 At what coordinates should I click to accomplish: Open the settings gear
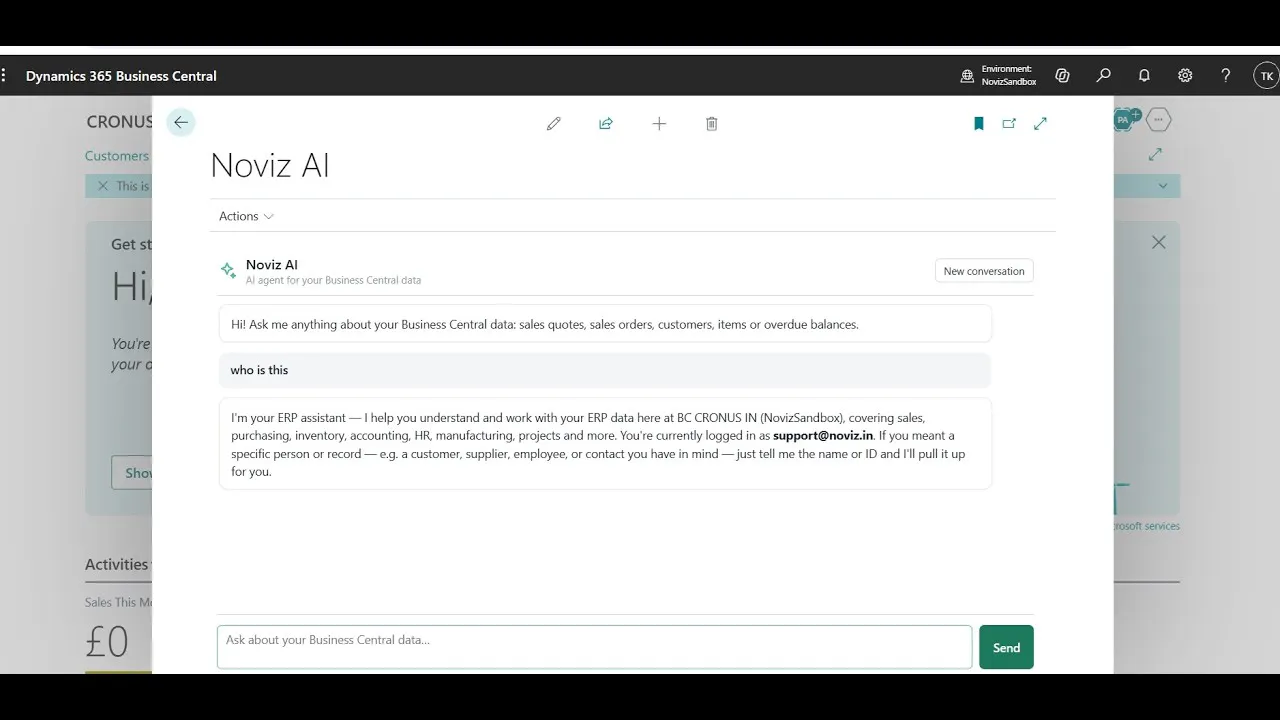coord(1185,76)
